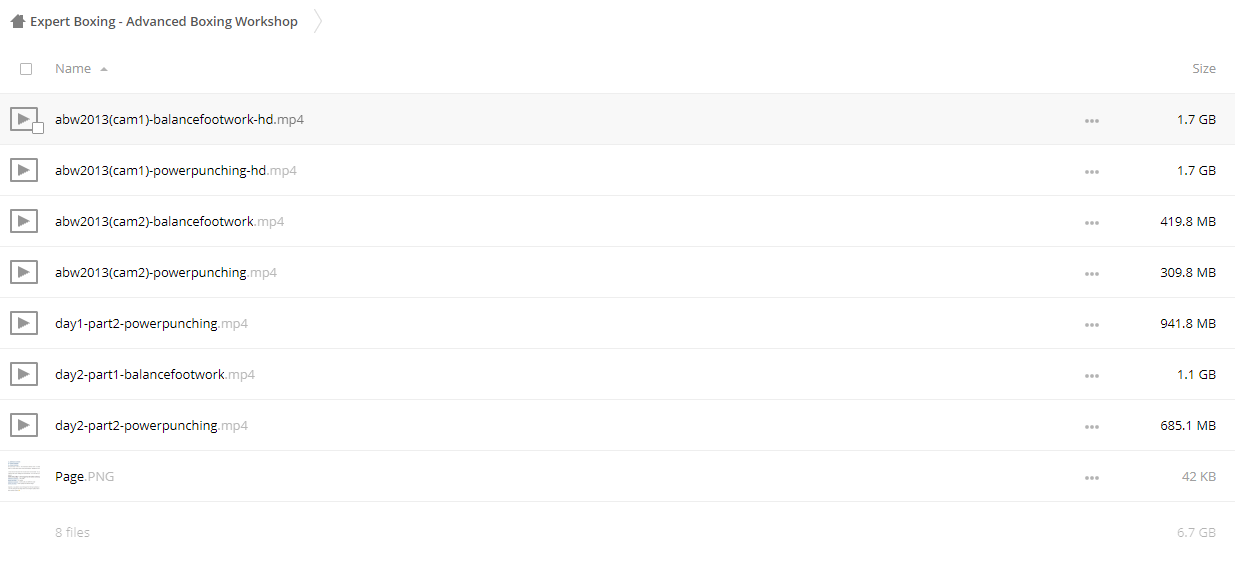Click video icon for abw2013(cam2)-balancefootwork.mp4
Image resolution: width=1235 pixels, height=567 pixels.
pos(24,221)
